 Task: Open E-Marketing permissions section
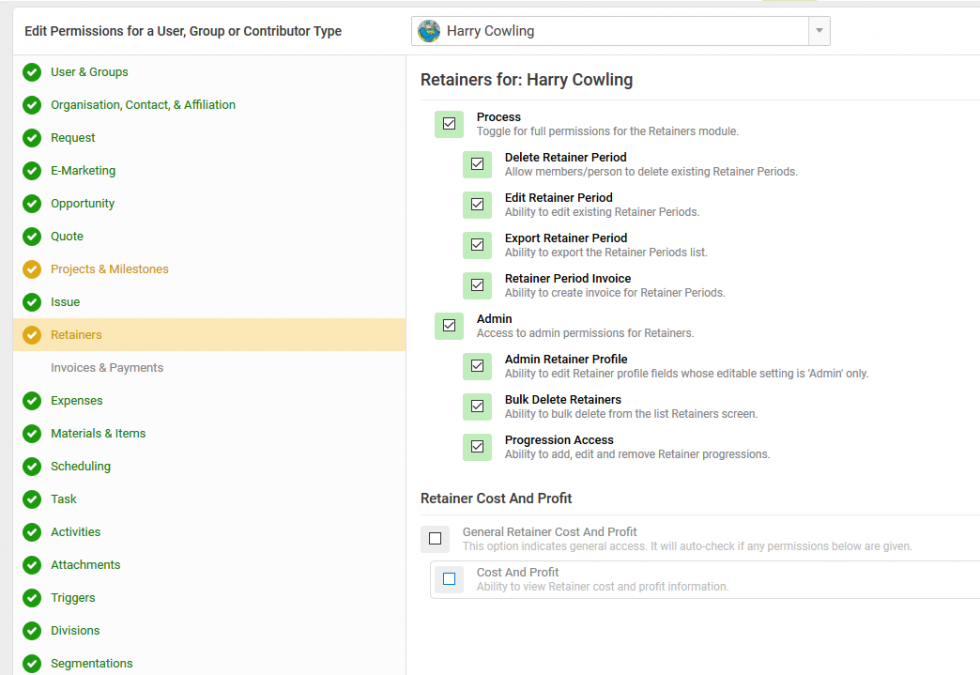(x=83, y=171)
